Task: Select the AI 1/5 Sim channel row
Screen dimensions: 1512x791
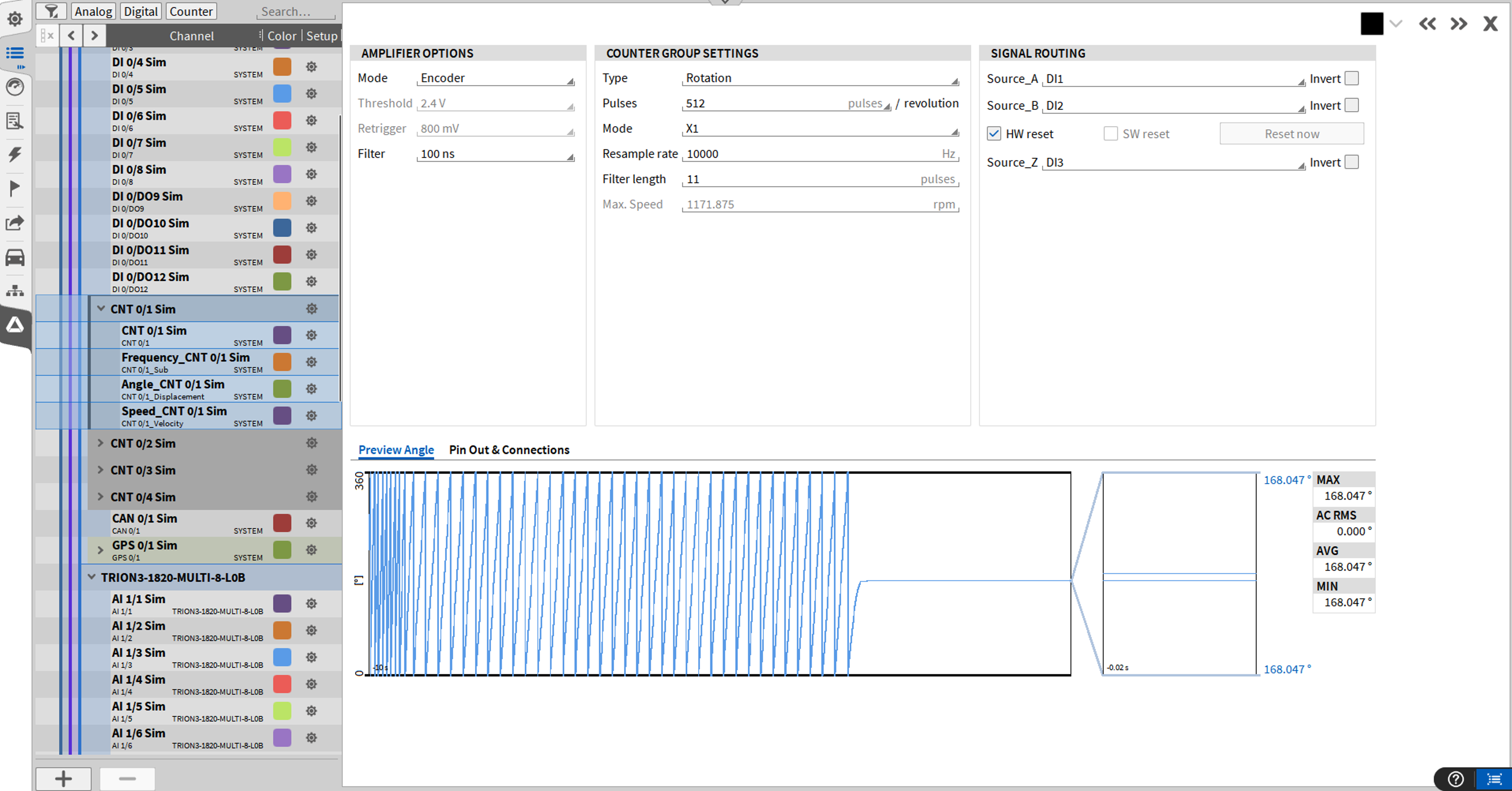Action: click(x=188, y=711)
